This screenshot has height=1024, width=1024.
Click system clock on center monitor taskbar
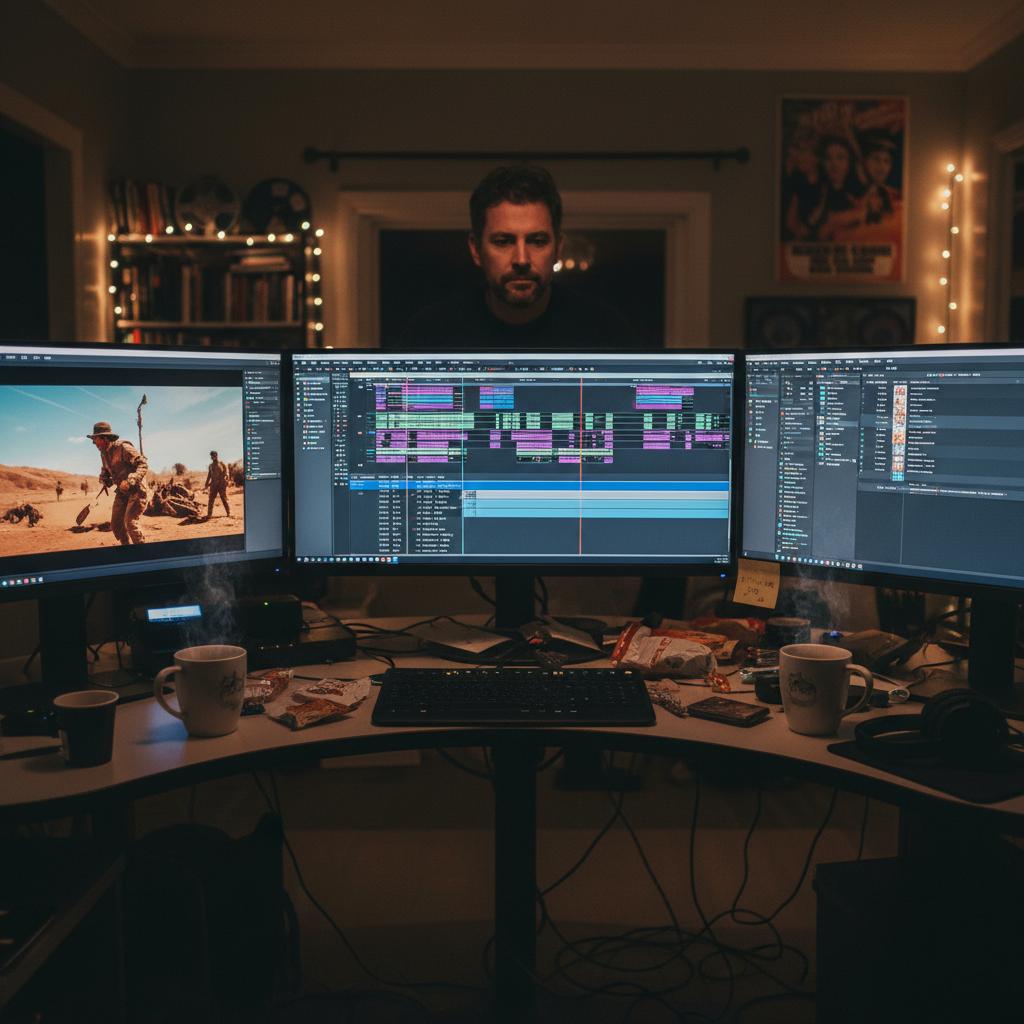(716, 561)
